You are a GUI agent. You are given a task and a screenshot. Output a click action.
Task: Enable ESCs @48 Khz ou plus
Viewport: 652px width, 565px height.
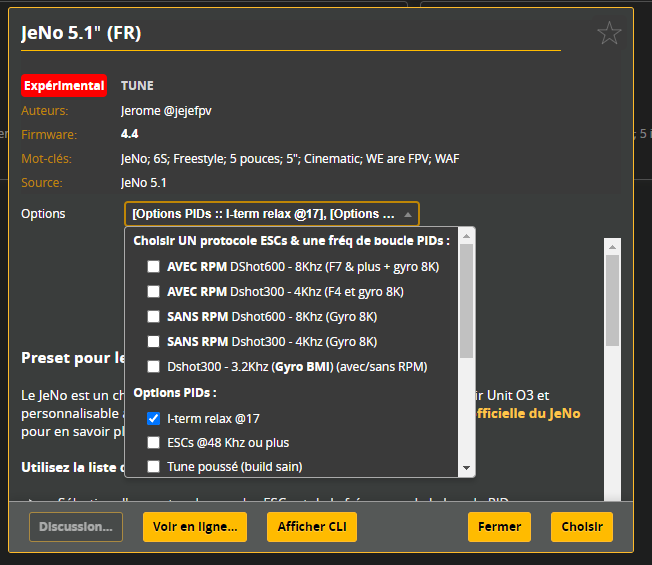point(153,442)
